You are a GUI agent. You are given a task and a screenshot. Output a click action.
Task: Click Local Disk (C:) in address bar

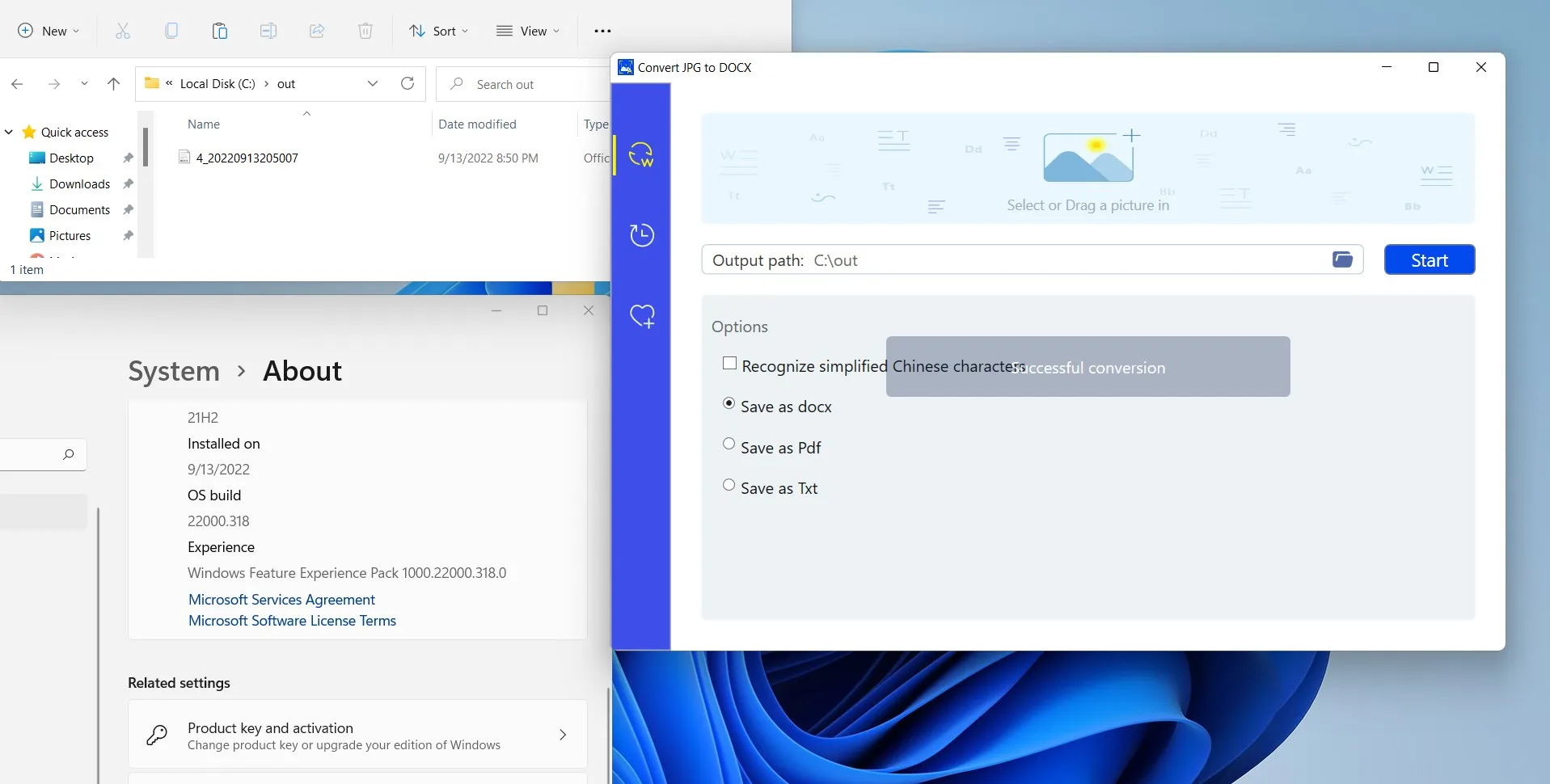[x=218, y=84]
